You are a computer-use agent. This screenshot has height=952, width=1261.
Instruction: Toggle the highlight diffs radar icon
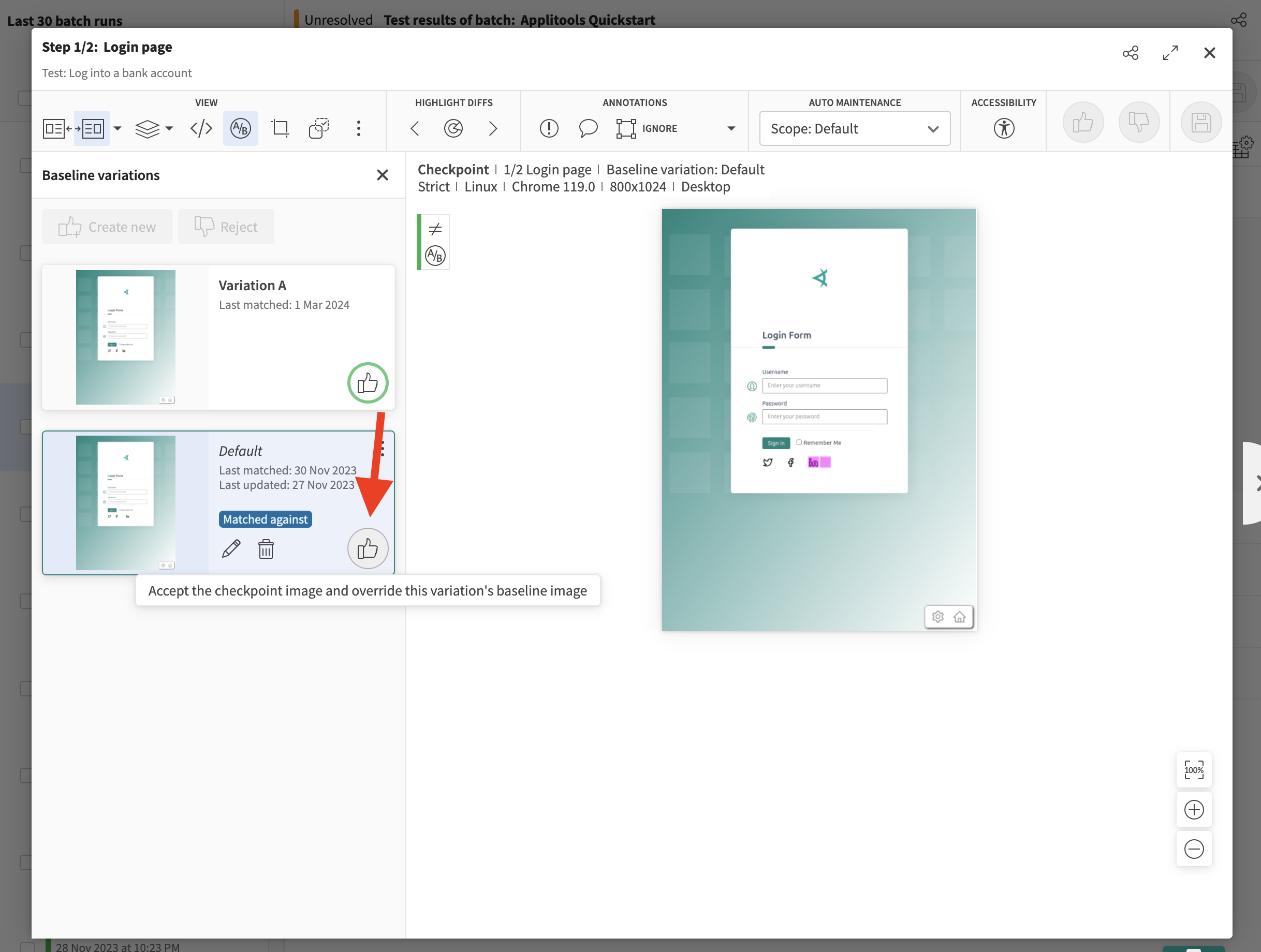[453, 128]
